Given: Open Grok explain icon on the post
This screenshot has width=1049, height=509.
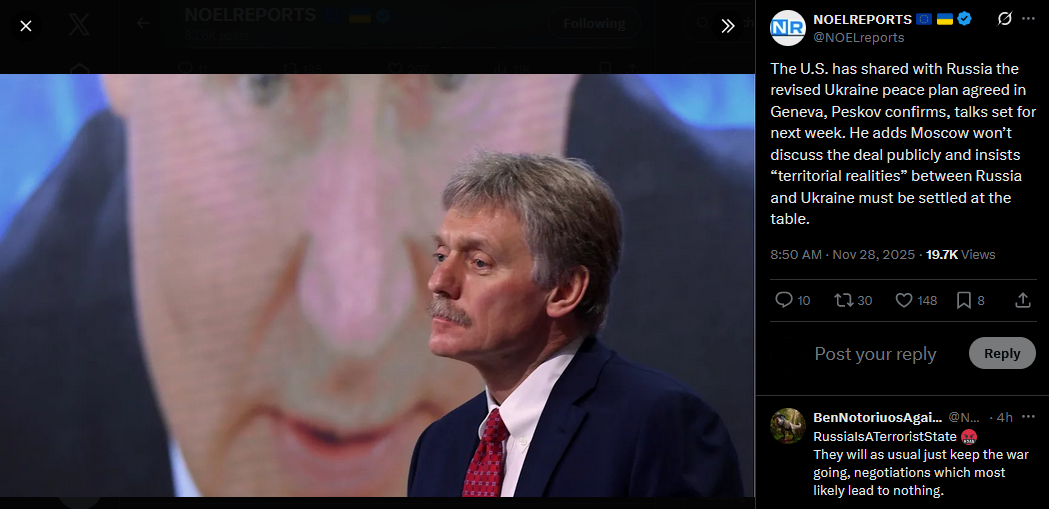Looking at the screenshot, I should [1004, 19].
